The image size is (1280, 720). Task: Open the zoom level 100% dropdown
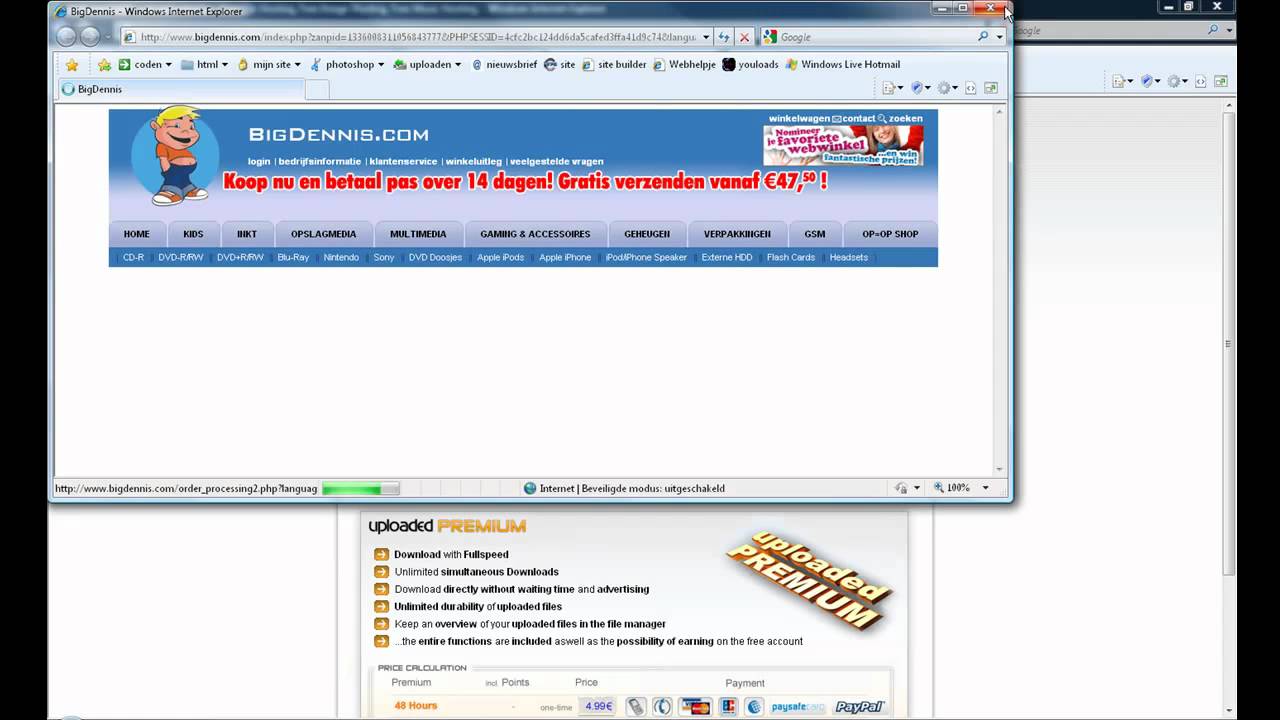pos(985,488)
